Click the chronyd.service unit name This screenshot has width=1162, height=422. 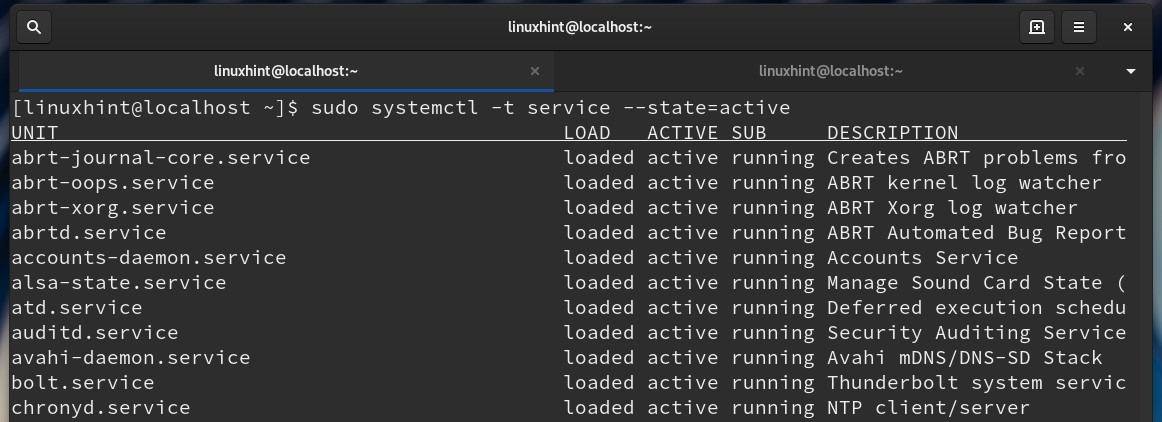pyautogui.click(x=101, y=408)
